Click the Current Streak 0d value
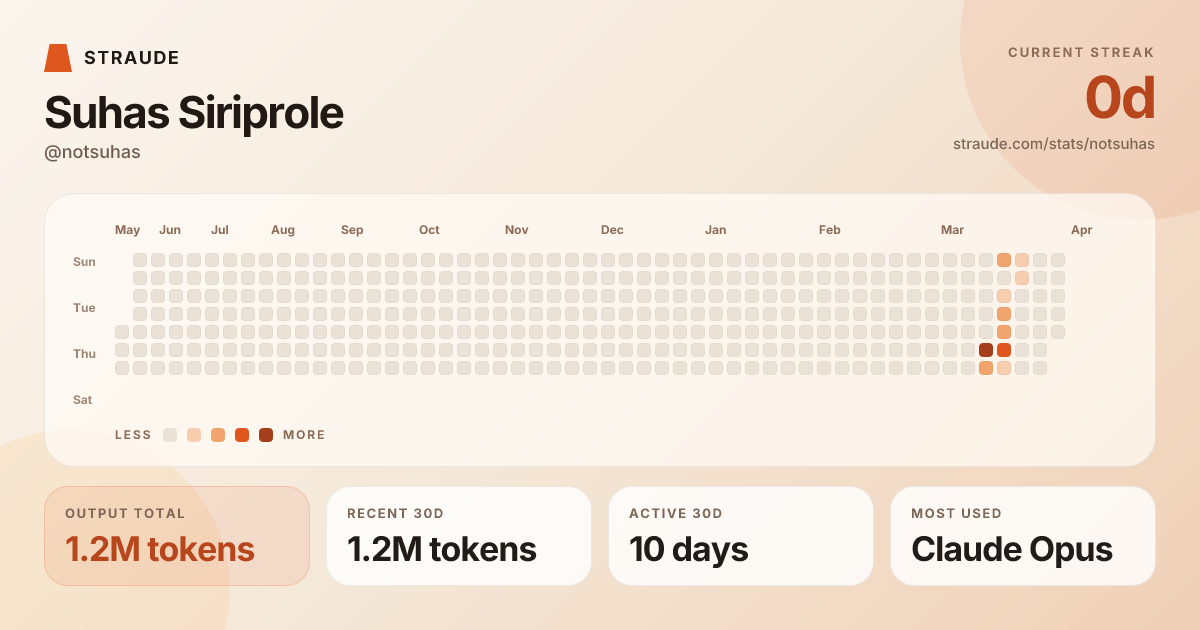 tap(1120, 98)
